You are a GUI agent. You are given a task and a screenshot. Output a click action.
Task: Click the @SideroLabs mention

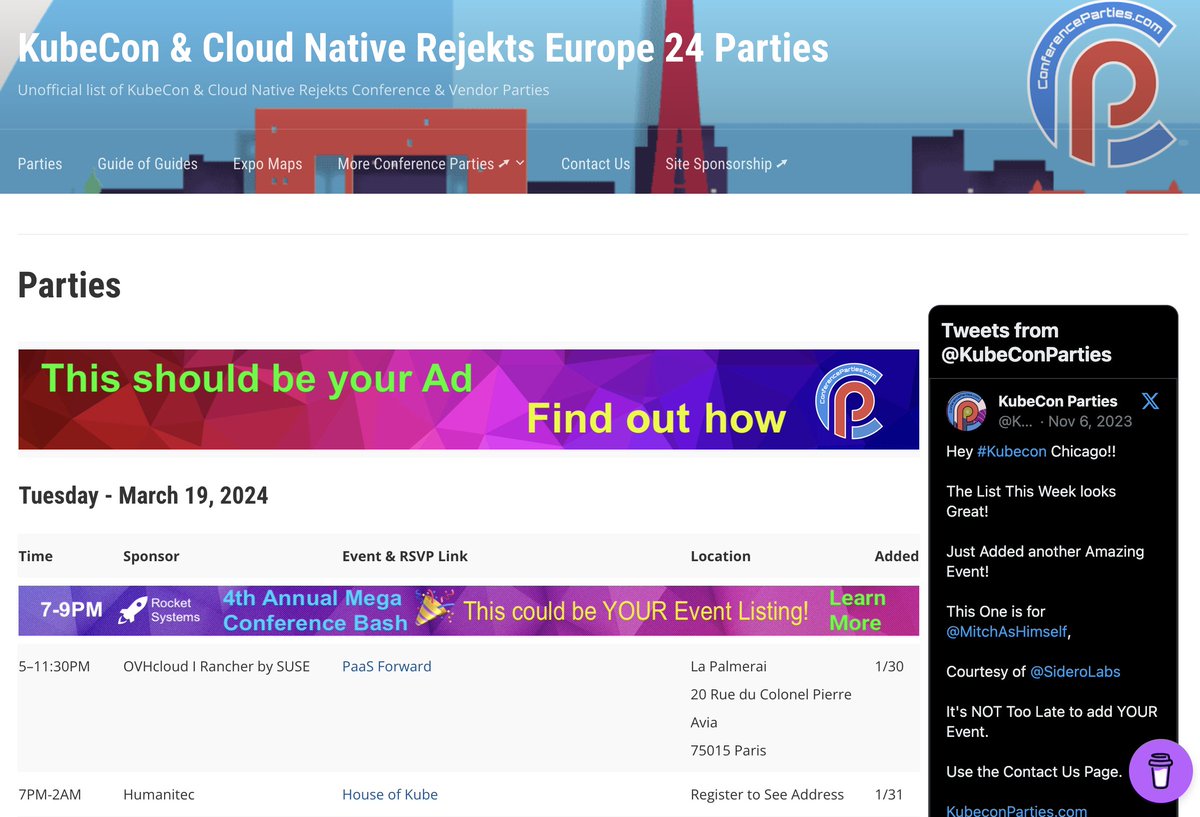tap(1075, 671)
